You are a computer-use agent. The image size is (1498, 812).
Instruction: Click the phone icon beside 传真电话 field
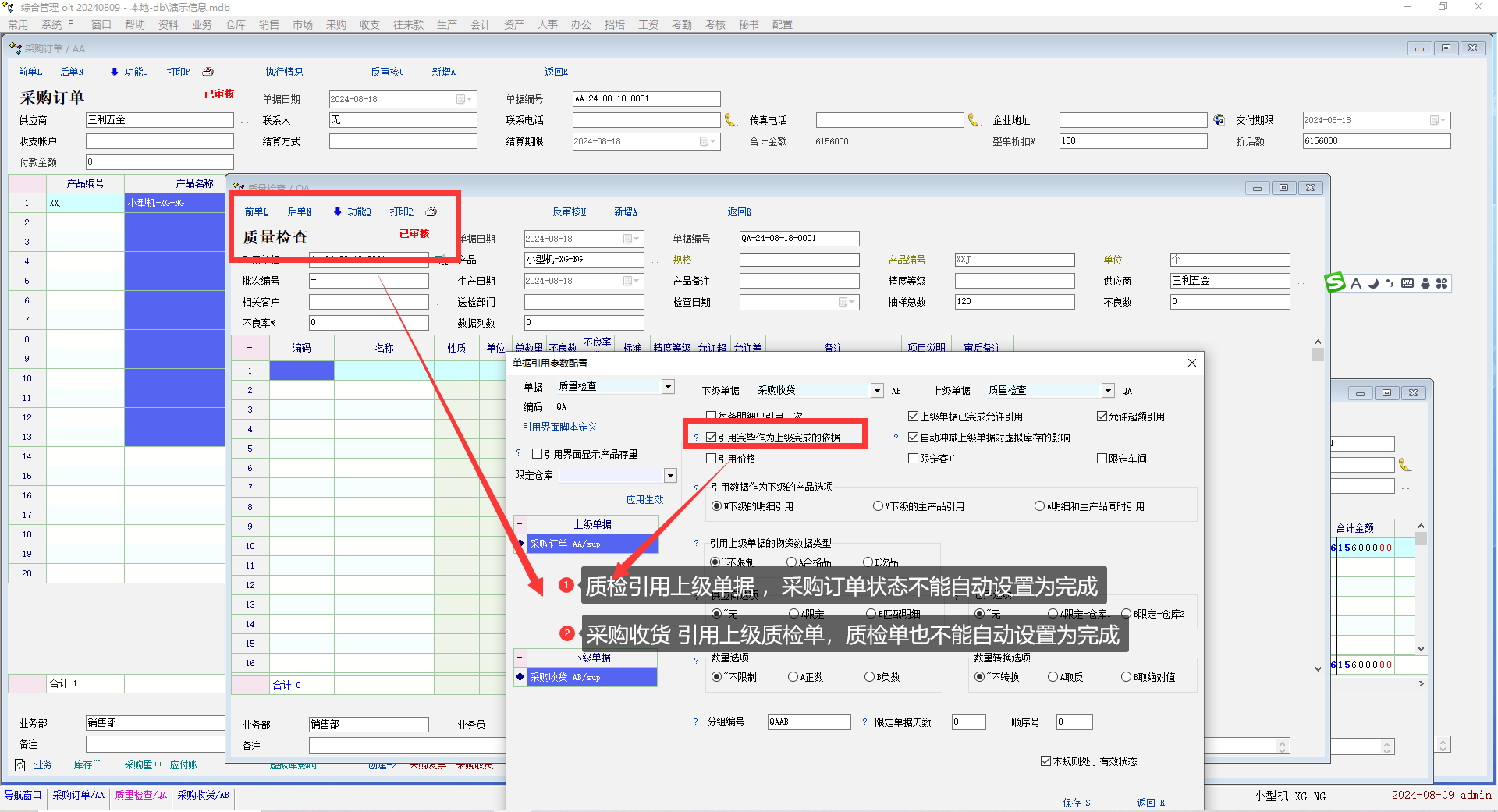(974, 120)
